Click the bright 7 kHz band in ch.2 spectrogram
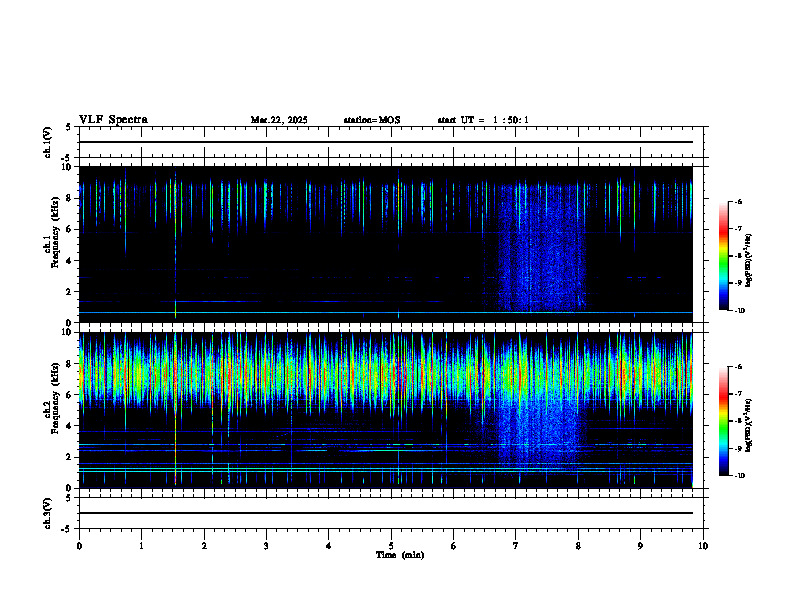 click(386, 376)
